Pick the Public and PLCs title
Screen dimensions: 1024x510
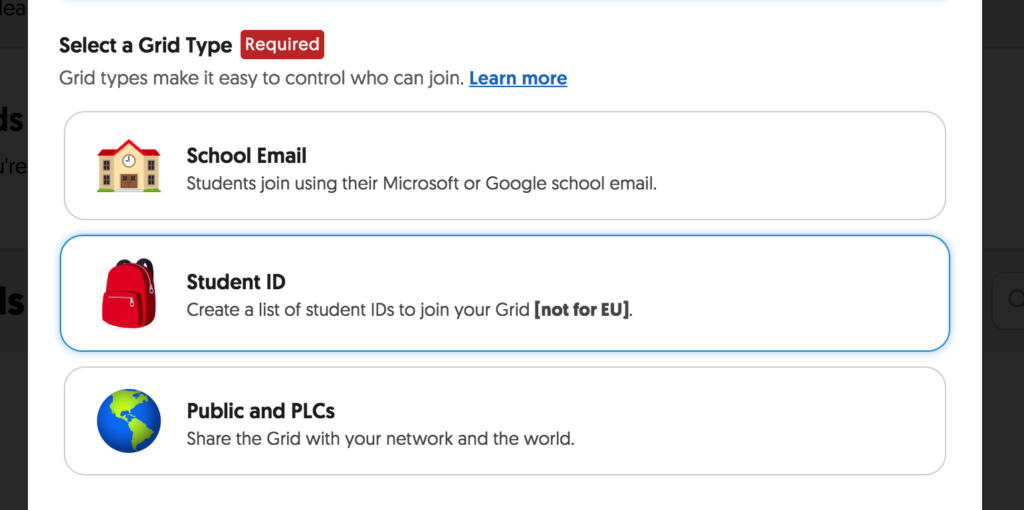click(x=261, y=411)
